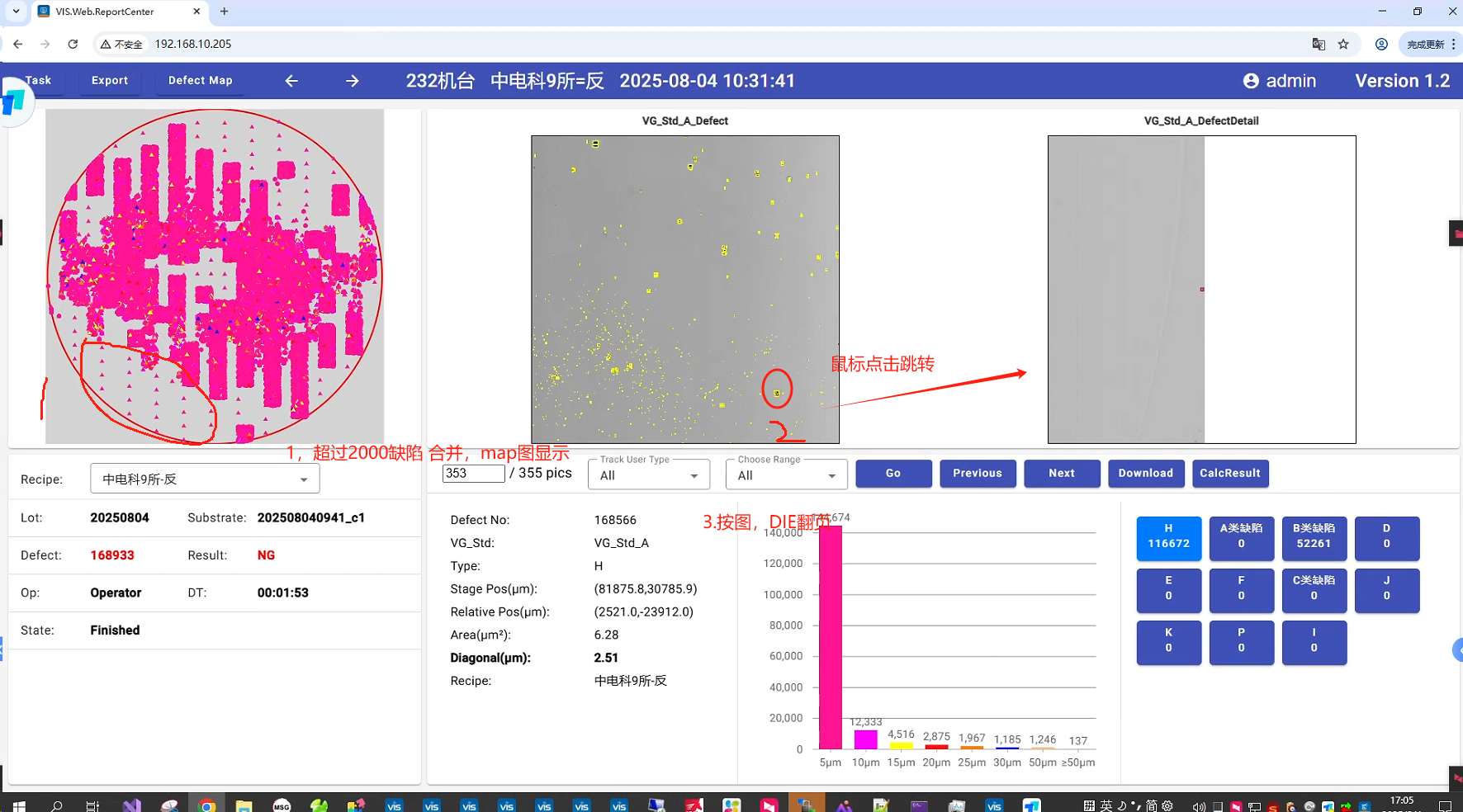Open the browser profile icon
Image resolution: width=1463 pixels, height=812 pixels.
tap(1381, 44)
